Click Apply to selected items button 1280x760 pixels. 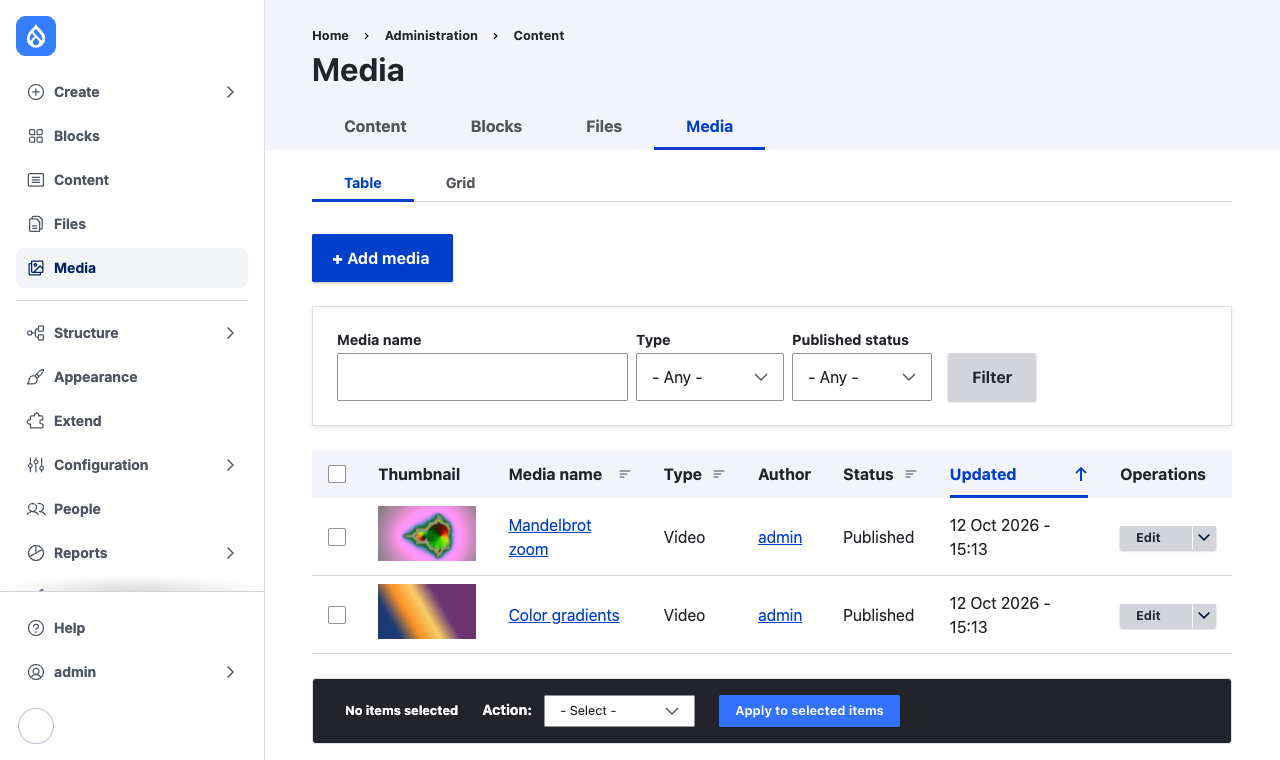pos(809,711)
